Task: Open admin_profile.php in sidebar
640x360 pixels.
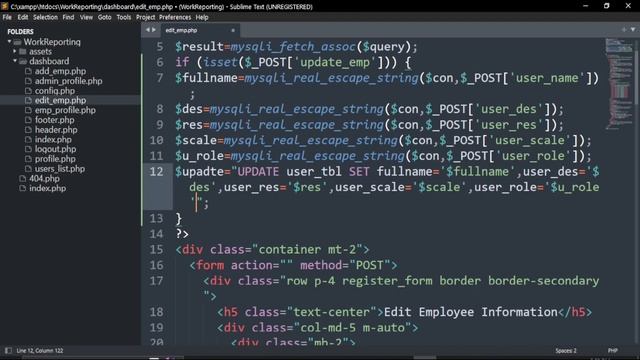Action: (x=68, y=81)
